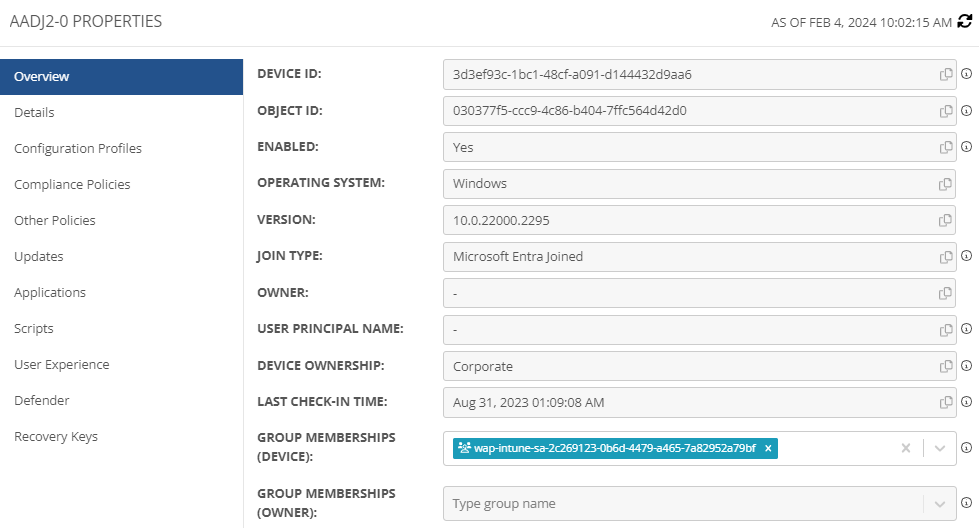Refresh the AADJ2-0 properties data

(965, 21)
